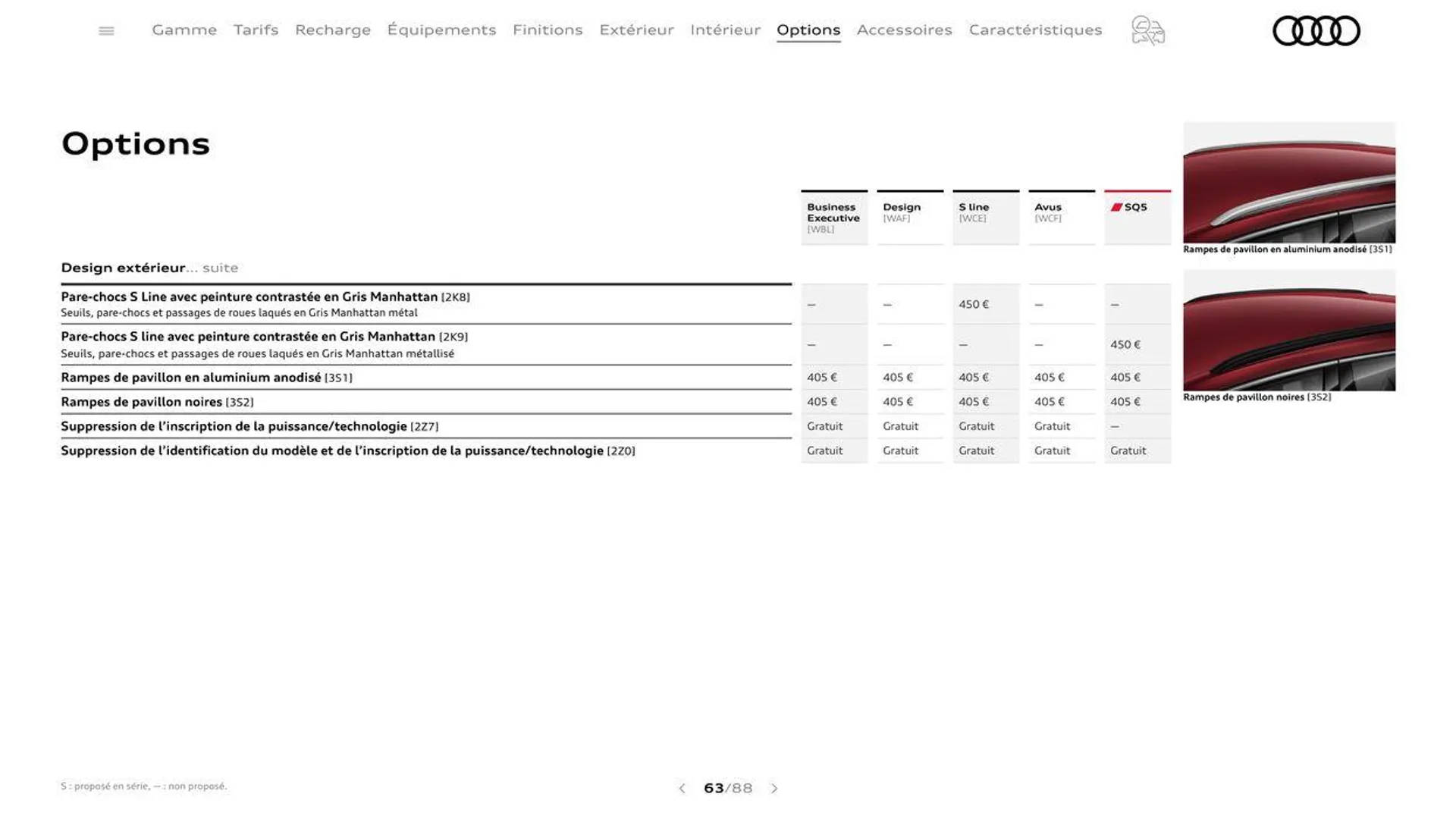Switch to Équipements tab
The width and height of the screenshot is (1456, 819).
click(x=441, y=30)
